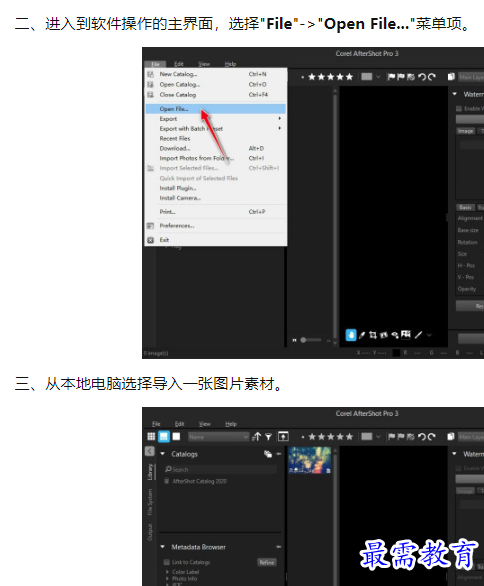Select the Crop tool in first screenshot

coord(373,335)
